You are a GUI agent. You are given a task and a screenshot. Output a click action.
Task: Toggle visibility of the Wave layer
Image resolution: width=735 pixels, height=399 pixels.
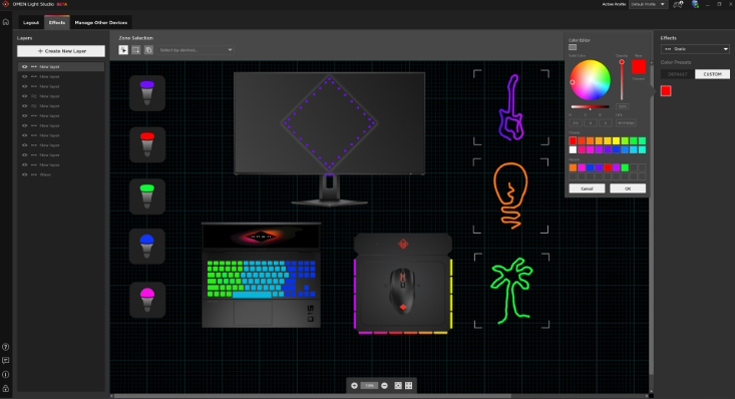pos(25,174)
